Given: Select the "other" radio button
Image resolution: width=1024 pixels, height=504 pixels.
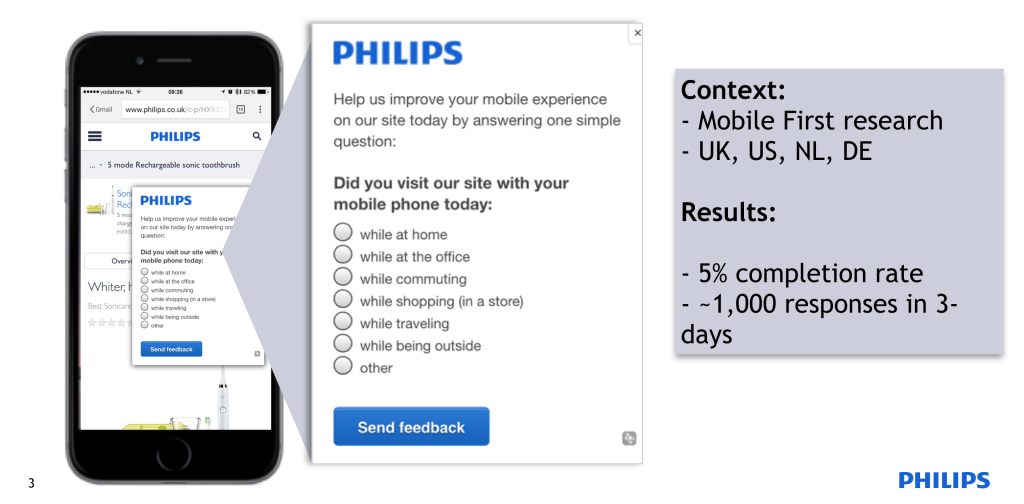Looking at the screenshot, I should (x=343, y=367).
